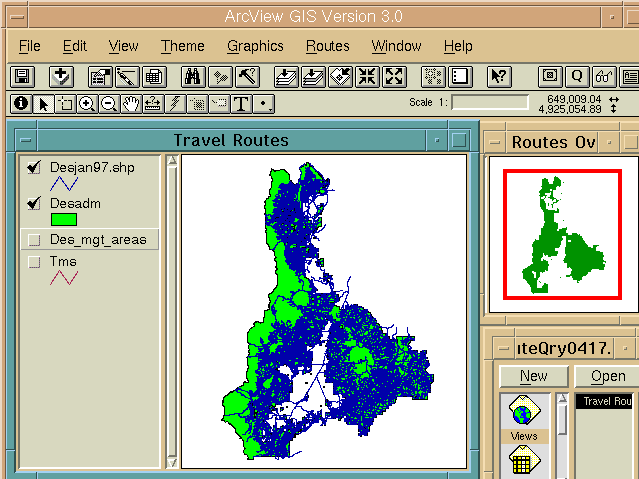639x479 pixels.
Task: Select the Travel Rou list entry
Action: (x=604, y=401)
